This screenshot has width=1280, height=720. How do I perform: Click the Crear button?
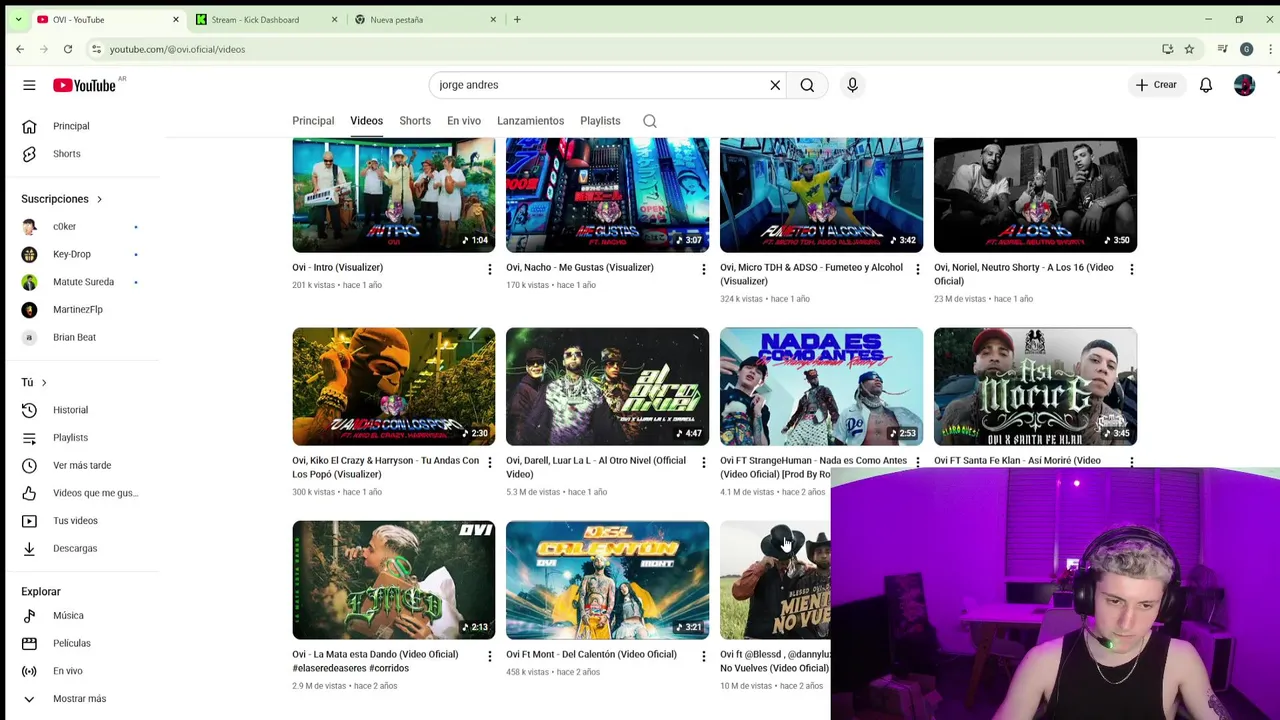pos(1156,85)
